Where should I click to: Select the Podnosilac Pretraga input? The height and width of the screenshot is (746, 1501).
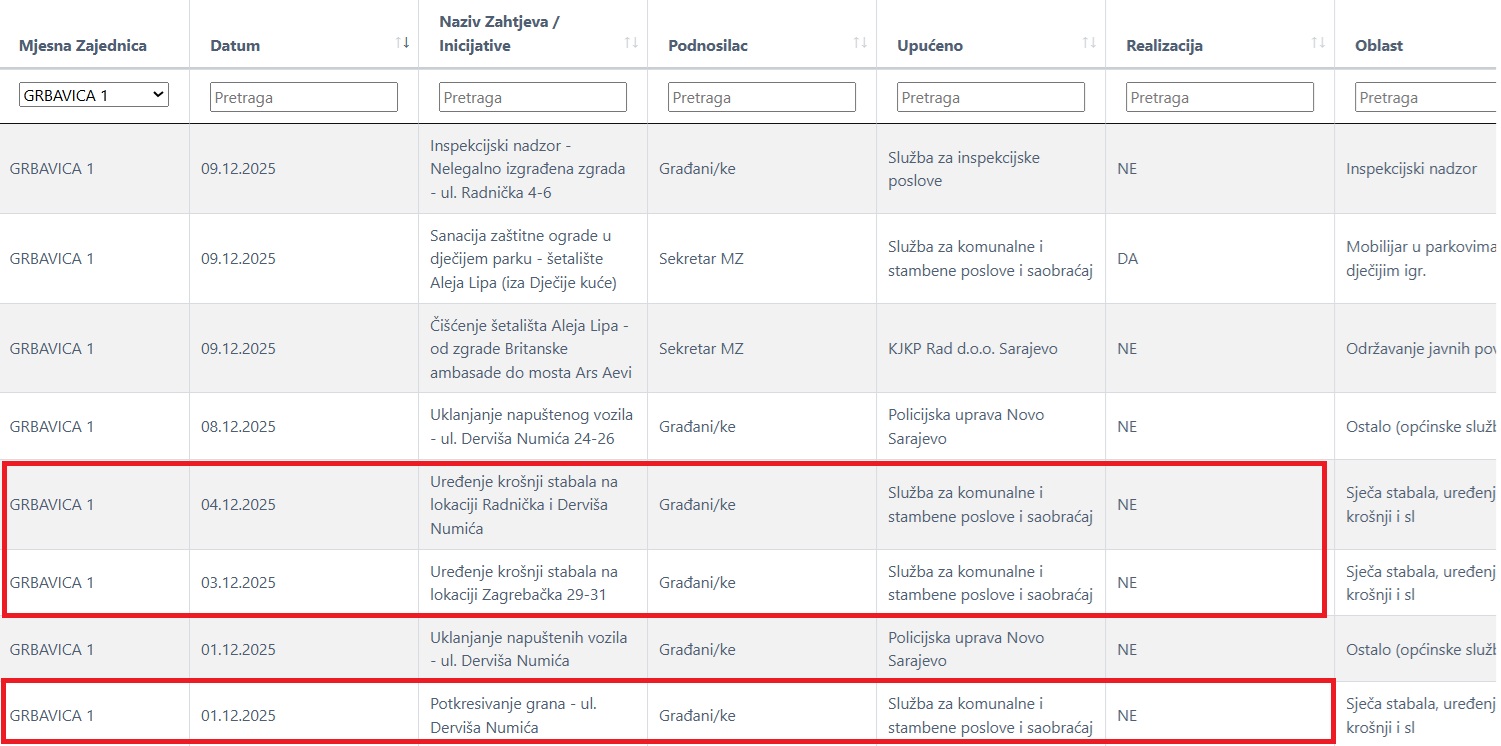(x=762, y=97)
